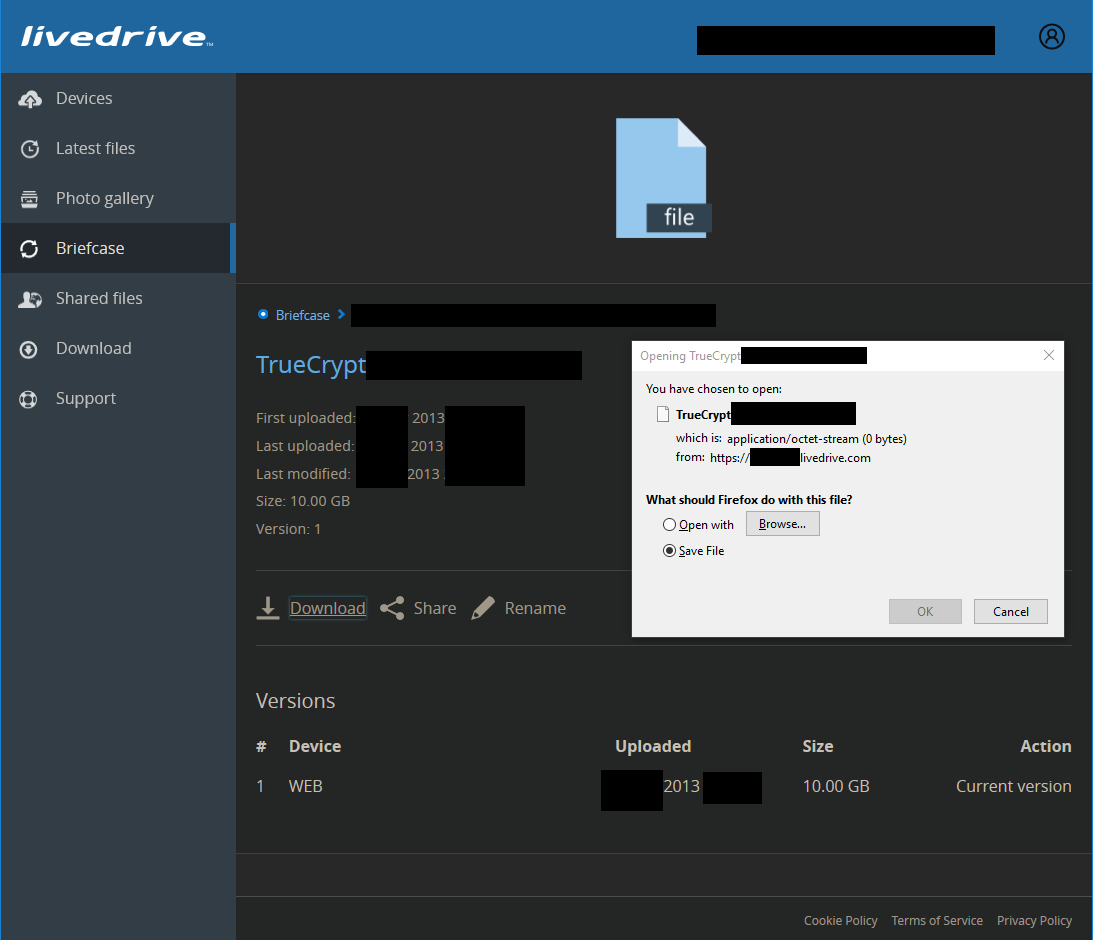
Task: Click the Versions heading
Action: [x=296, y=700]
